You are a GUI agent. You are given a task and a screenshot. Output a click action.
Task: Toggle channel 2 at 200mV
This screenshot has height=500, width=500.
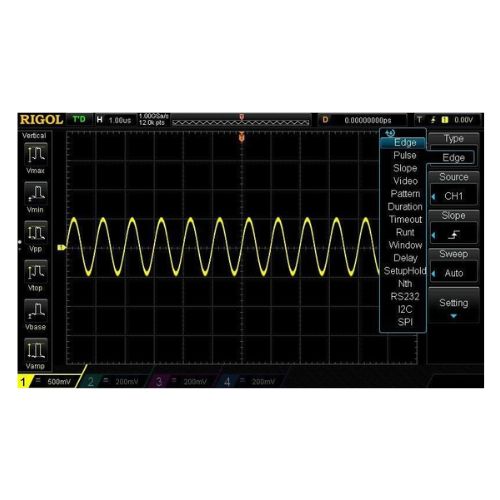(x=114, y=381)
